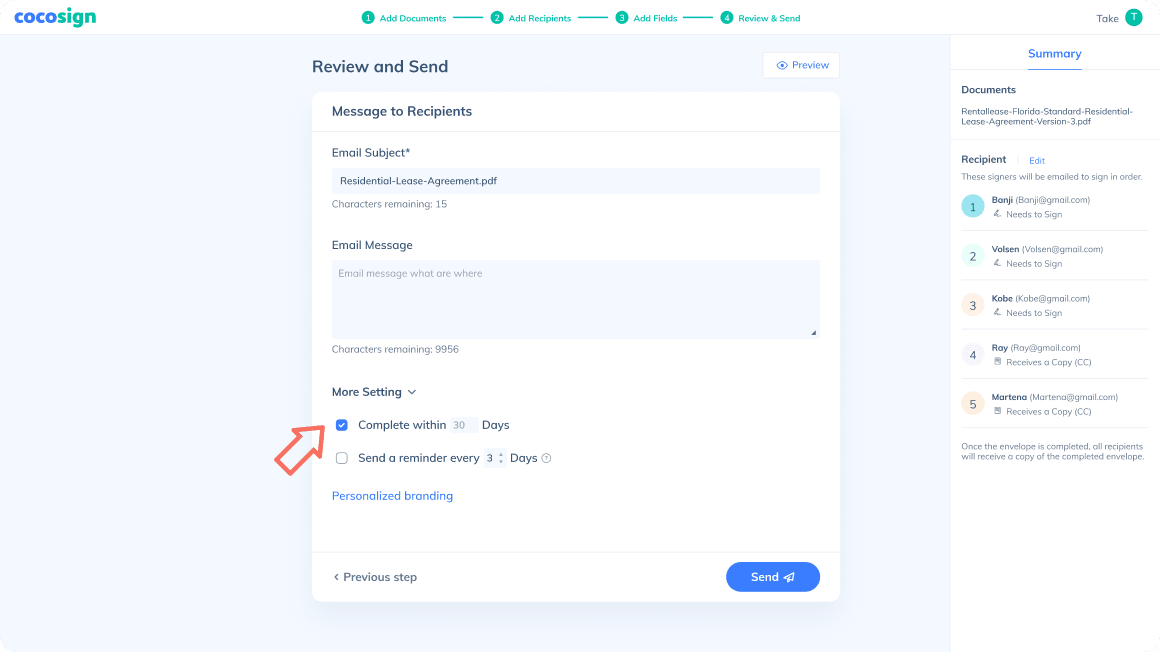Click the reminder help question mark icon
The width and height of the screenshot is (1160, 652).
click(x=546, y=459)
